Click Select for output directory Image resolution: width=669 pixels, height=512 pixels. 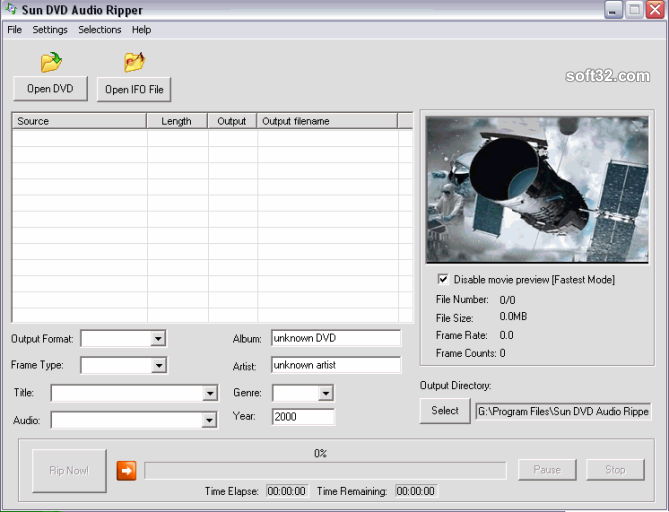click(x=445, y=411)
